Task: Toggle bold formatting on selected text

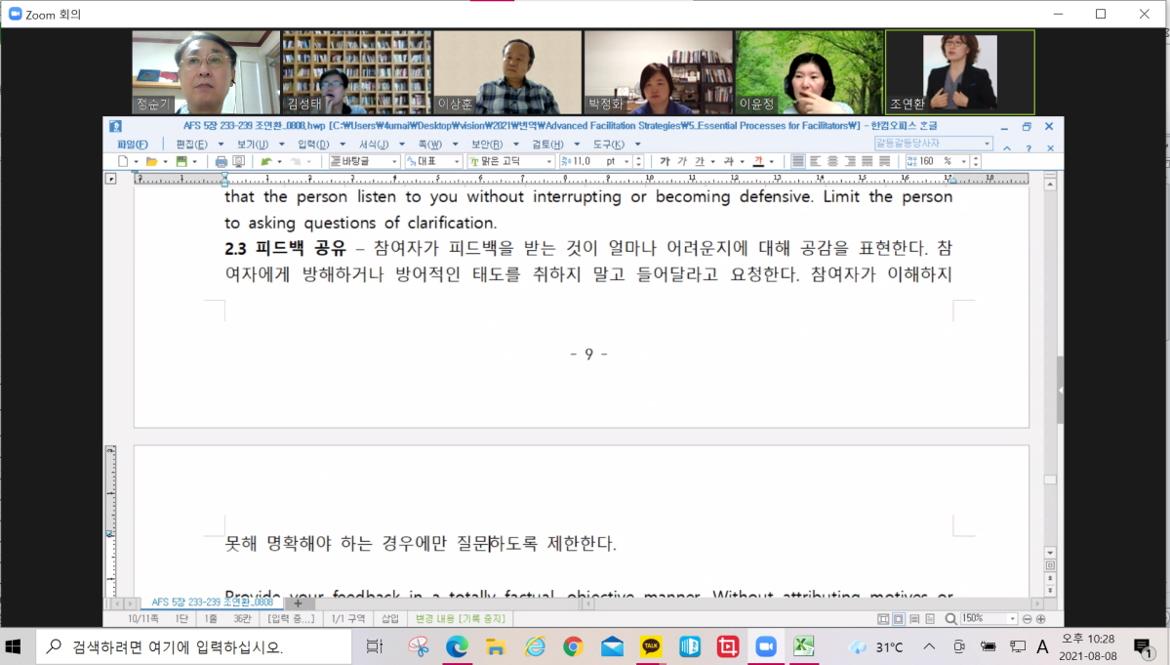Action: click(665, 160)
